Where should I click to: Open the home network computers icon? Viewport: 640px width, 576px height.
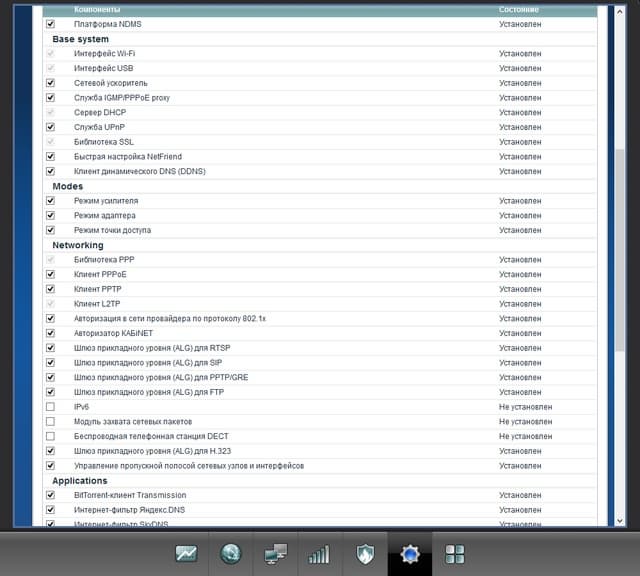pyautogui.click(x=276, y=554)
